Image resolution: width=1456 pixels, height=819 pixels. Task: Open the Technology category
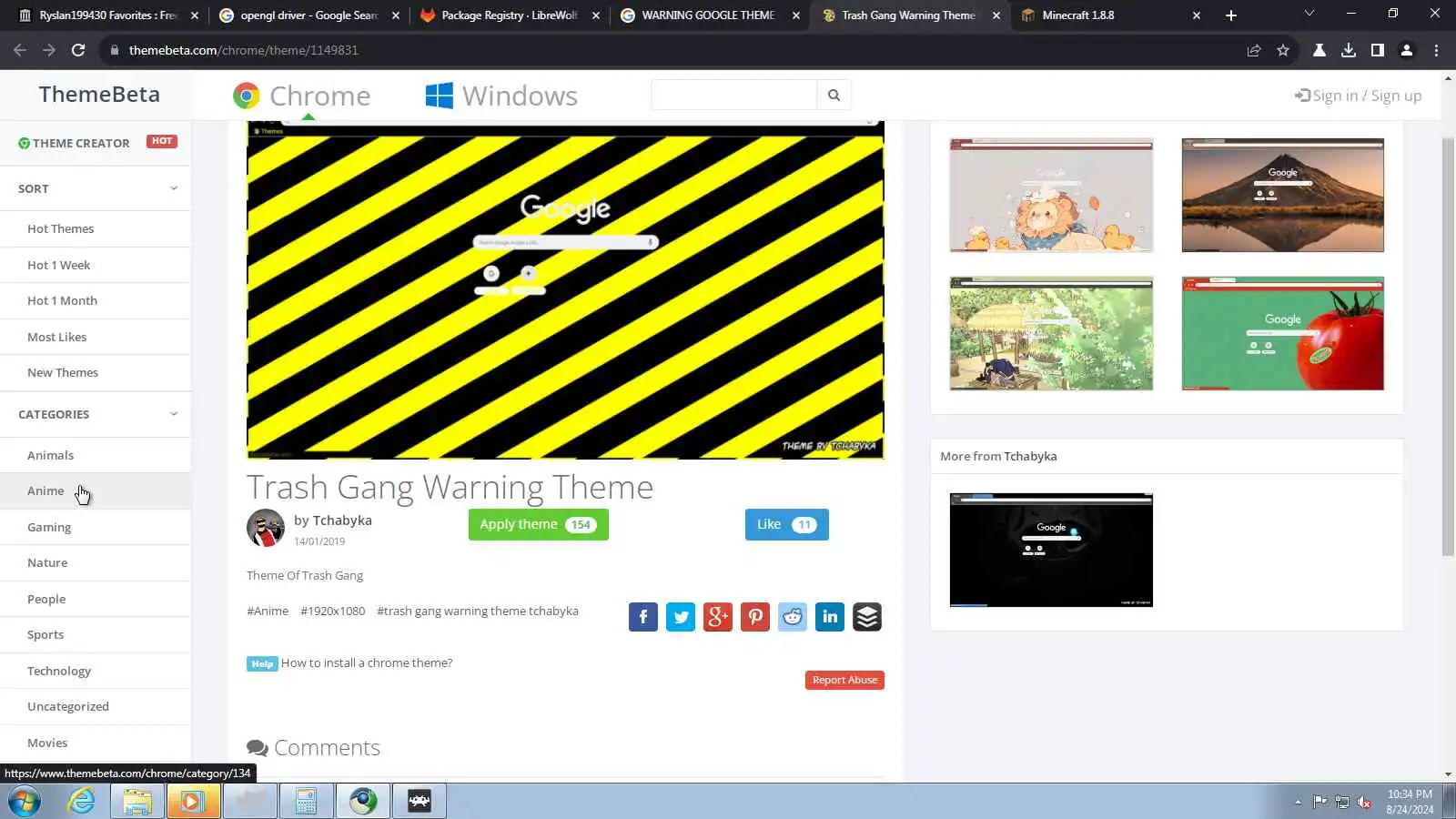coord(59,671)
